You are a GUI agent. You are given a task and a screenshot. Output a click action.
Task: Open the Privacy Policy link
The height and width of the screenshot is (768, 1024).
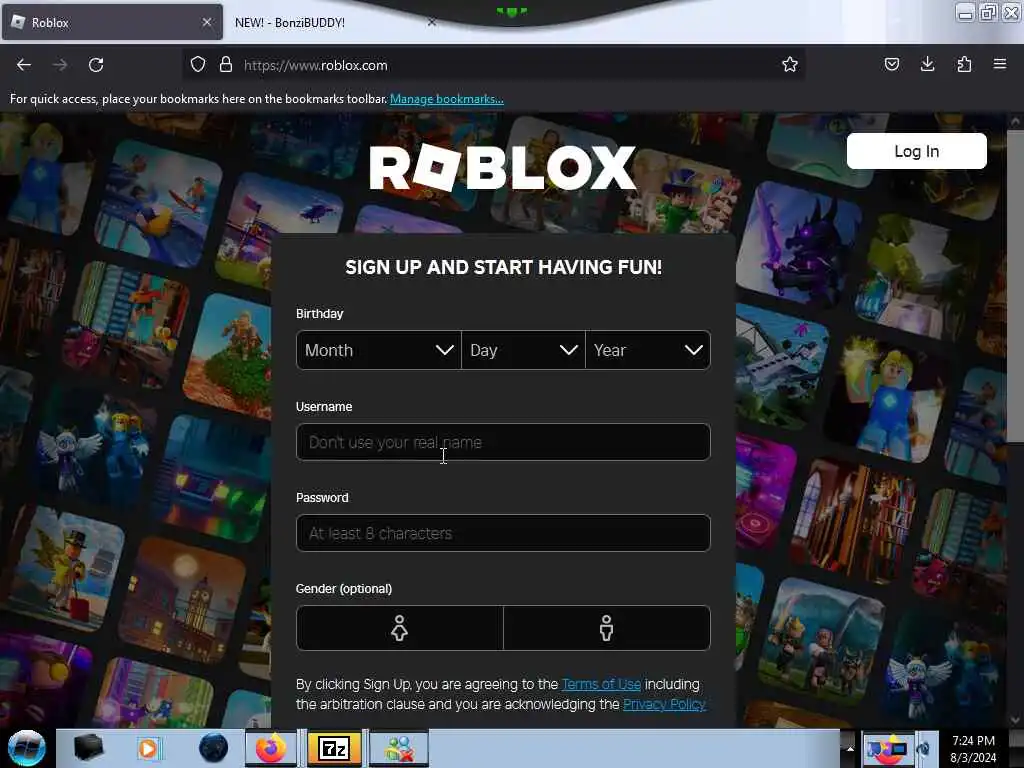(x=664, y=705)
